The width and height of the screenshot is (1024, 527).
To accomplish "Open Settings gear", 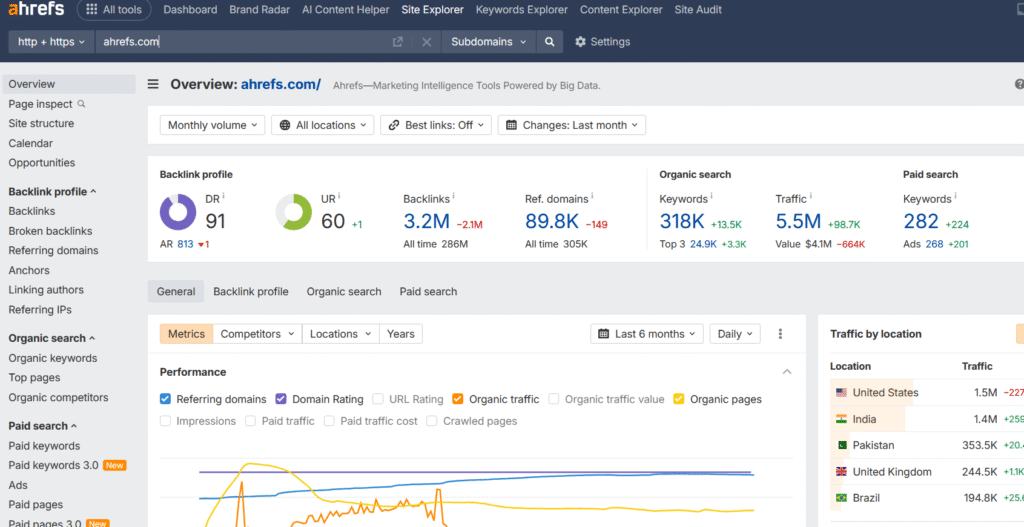I will 602,42.
